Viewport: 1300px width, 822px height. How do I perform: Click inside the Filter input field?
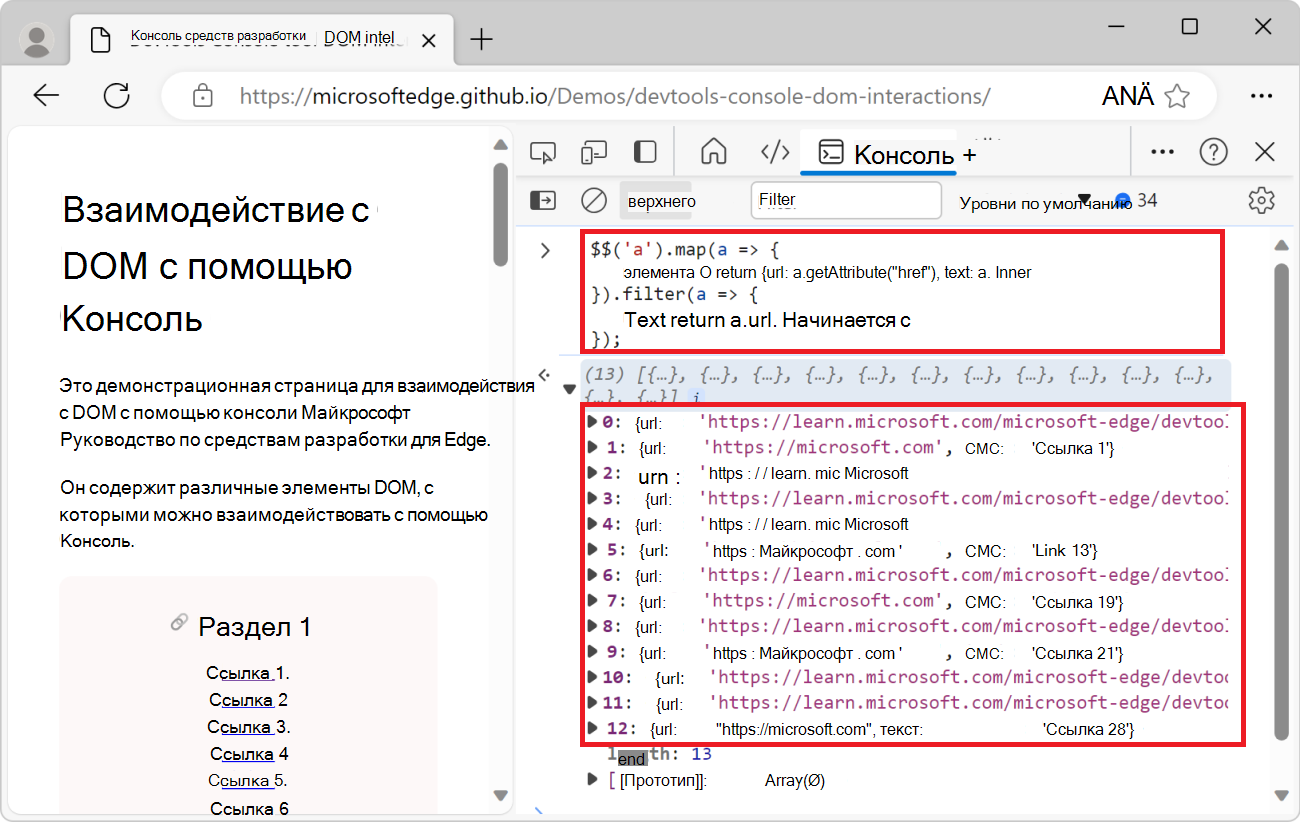click(x=845, y=200)
